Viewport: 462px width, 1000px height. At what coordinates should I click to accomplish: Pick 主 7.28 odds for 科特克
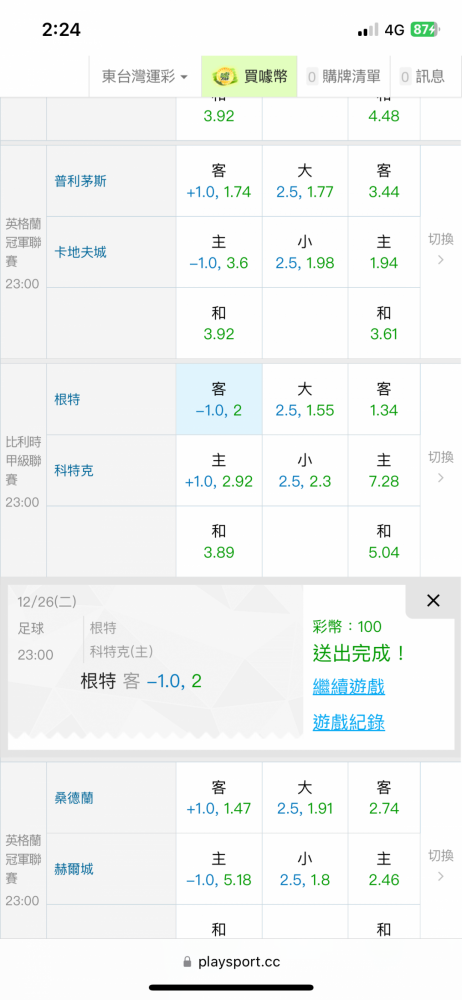tap(384, 471)
